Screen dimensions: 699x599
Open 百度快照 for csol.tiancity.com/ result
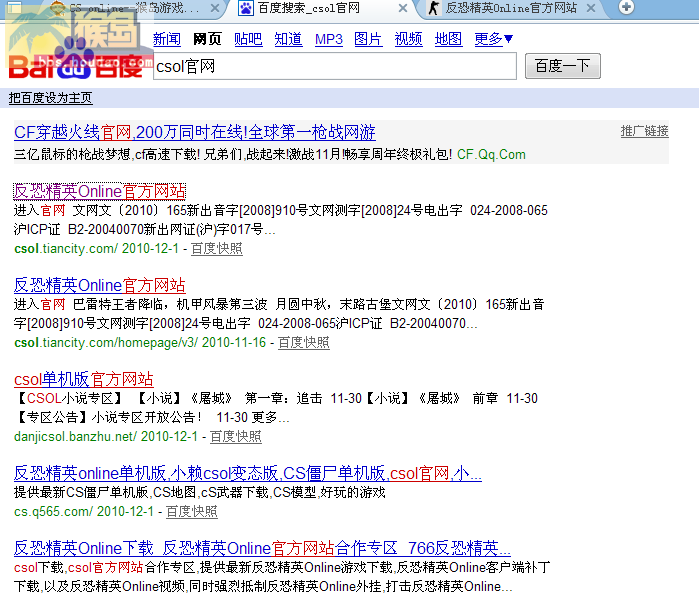click(217, 248)
